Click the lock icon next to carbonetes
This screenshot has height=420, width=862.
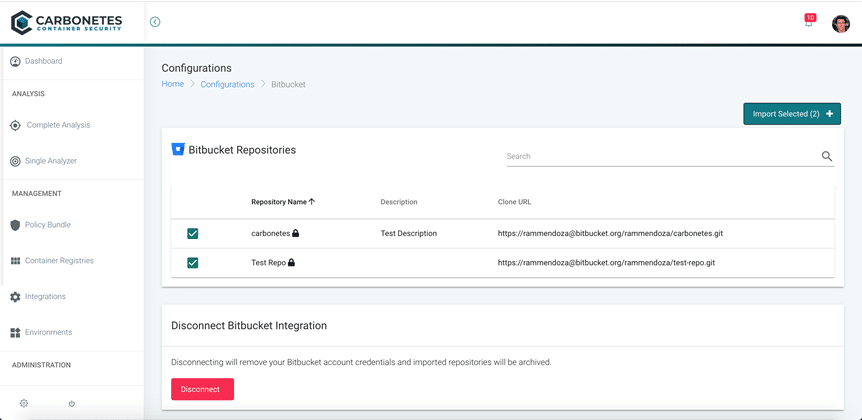click(296, 233)
